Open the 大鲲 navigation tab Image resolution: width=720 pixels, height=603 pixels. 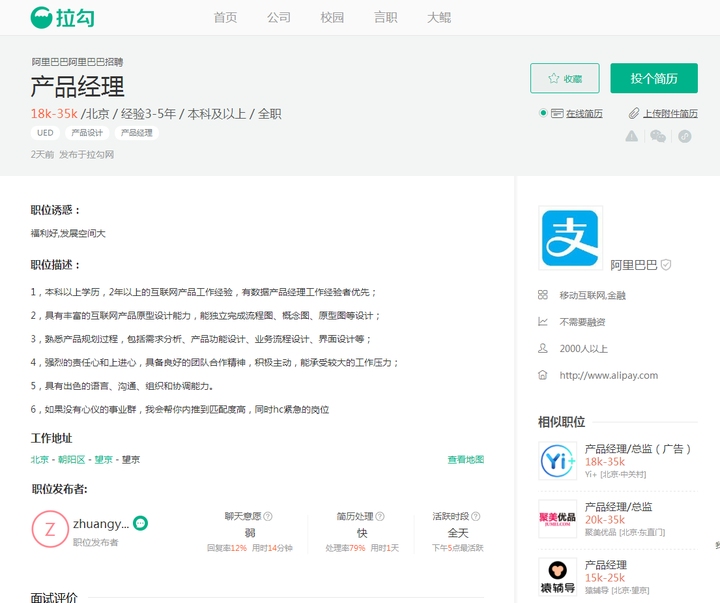pos(439,17)
